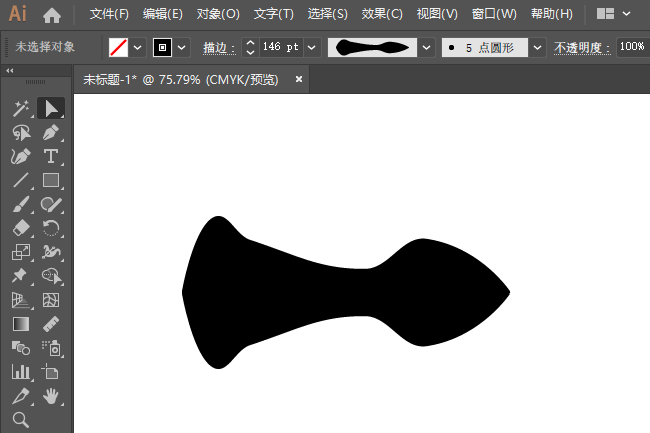Select the Paintbrush tool
The height and width of the screenshot is (433, 650).
[x=21, y=205]
